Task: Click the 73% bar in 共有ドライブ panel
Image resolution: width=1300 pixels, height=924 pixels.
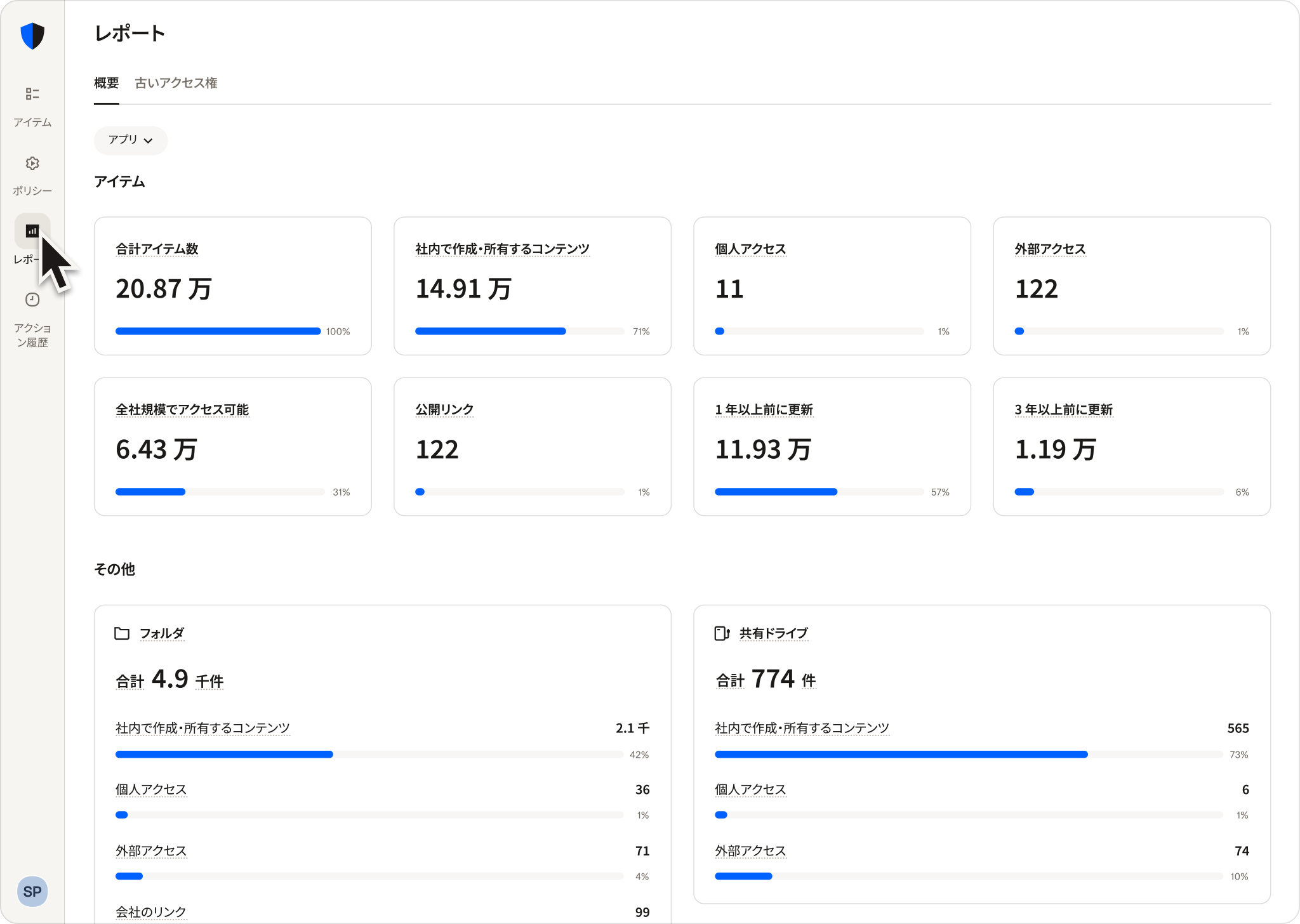Action: 969,755
